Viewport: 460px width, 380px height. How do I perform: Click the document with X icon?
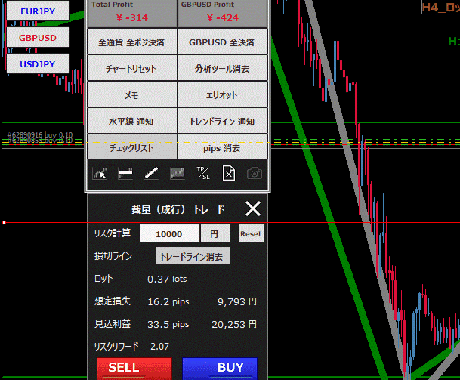click(229, 173)
